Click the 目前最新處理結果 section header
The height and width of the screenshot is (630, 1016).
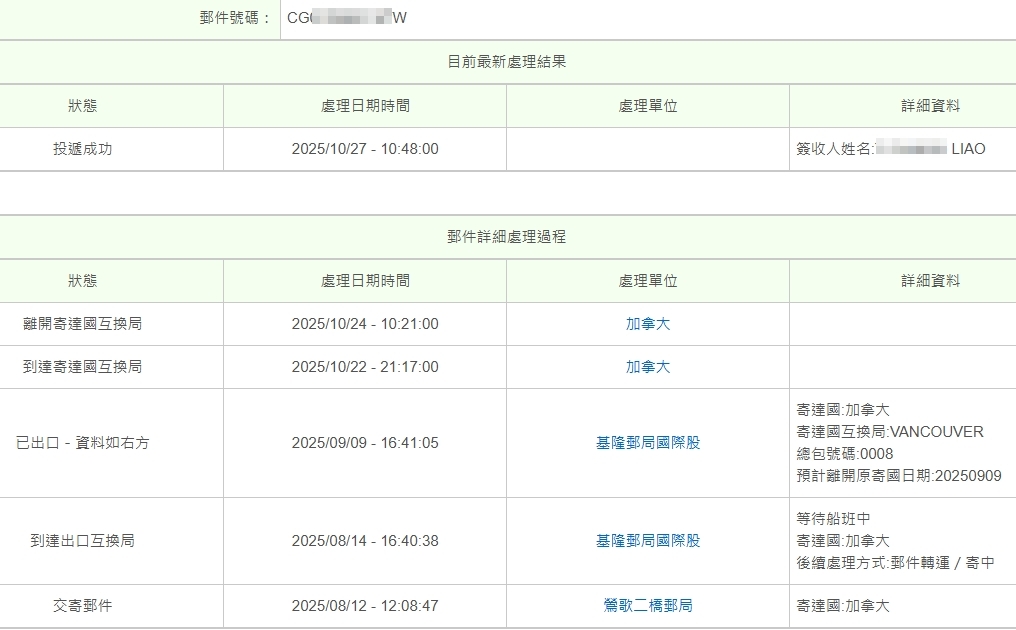point(507,62)
